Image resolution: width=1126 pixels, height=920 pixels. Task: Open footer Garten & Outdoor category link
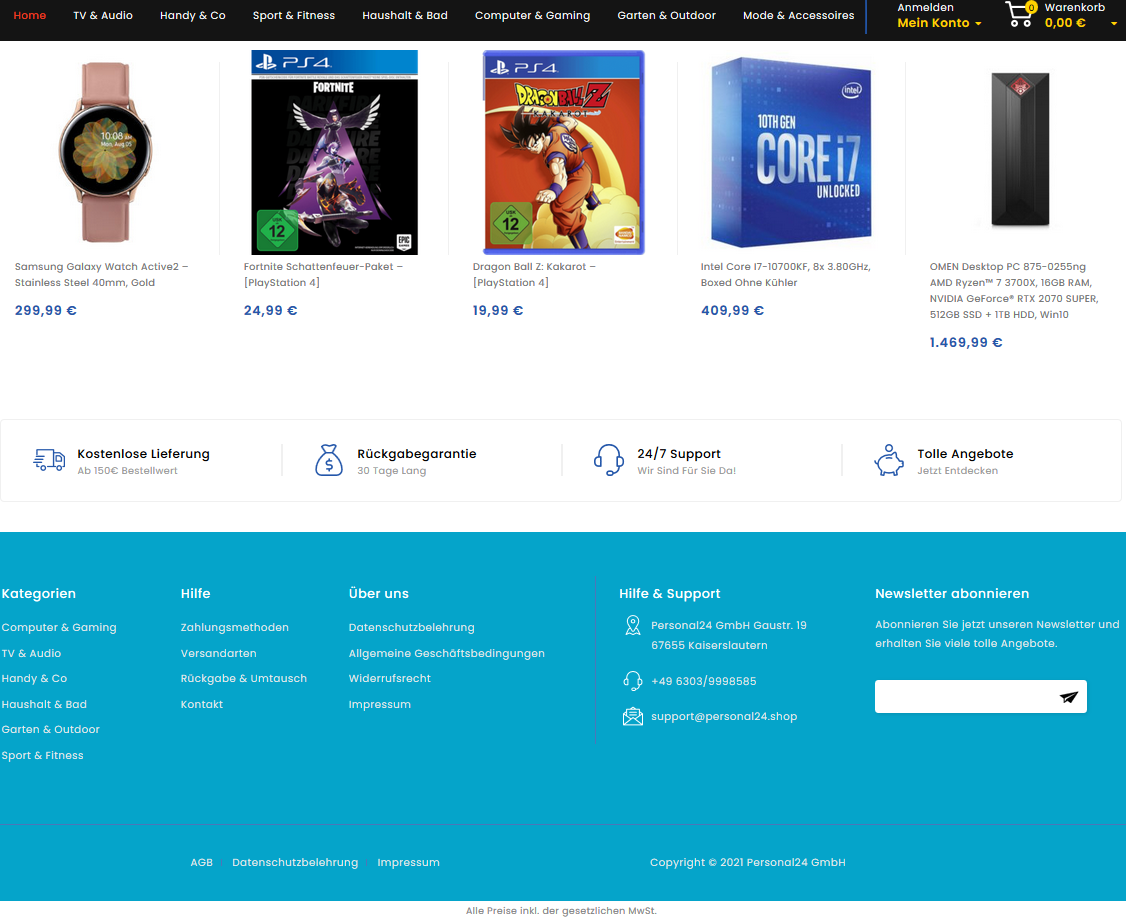50,729
